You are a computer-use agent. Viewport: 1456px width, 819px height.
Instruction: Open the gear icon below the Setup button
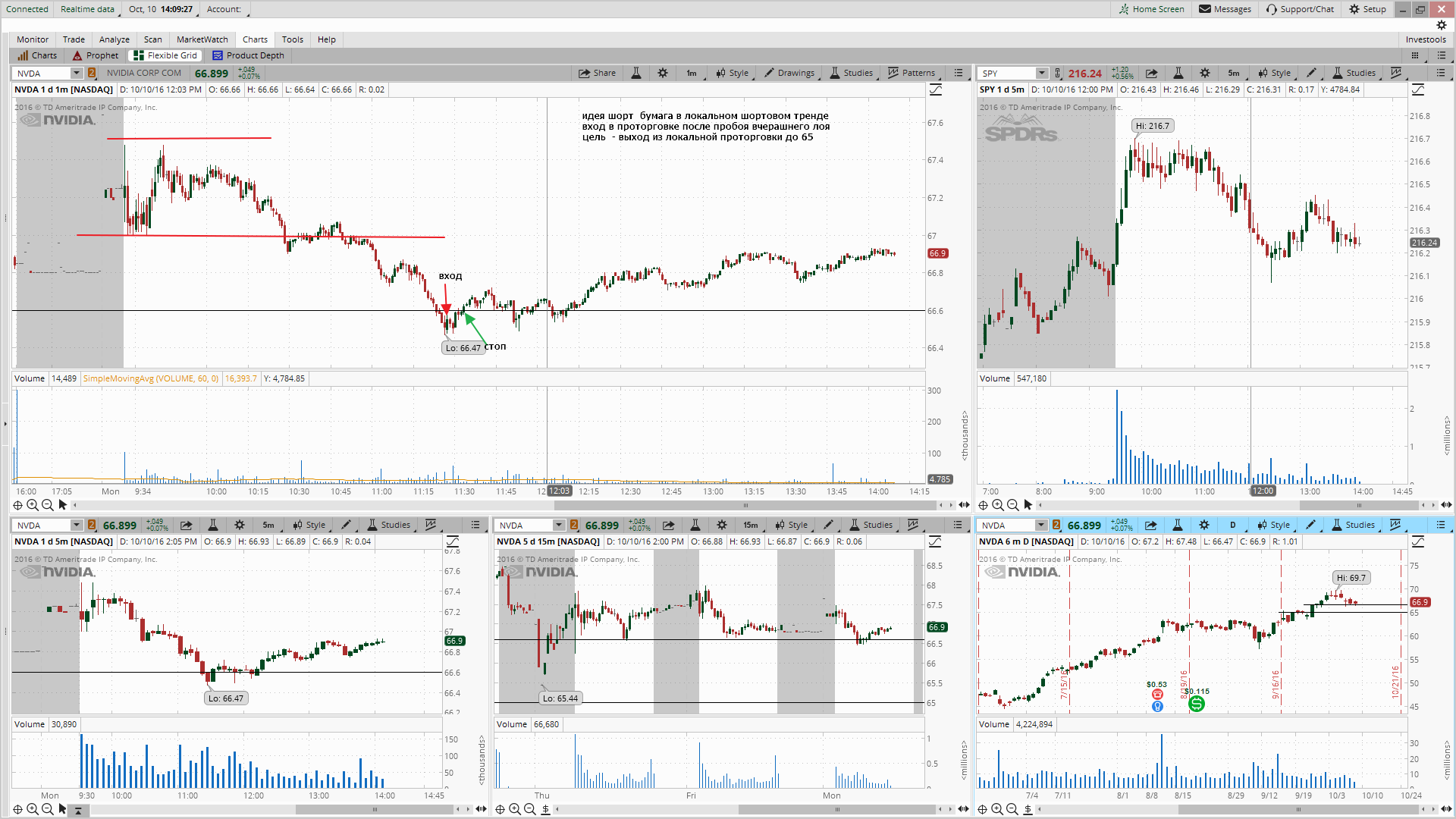click(1442, 25)
